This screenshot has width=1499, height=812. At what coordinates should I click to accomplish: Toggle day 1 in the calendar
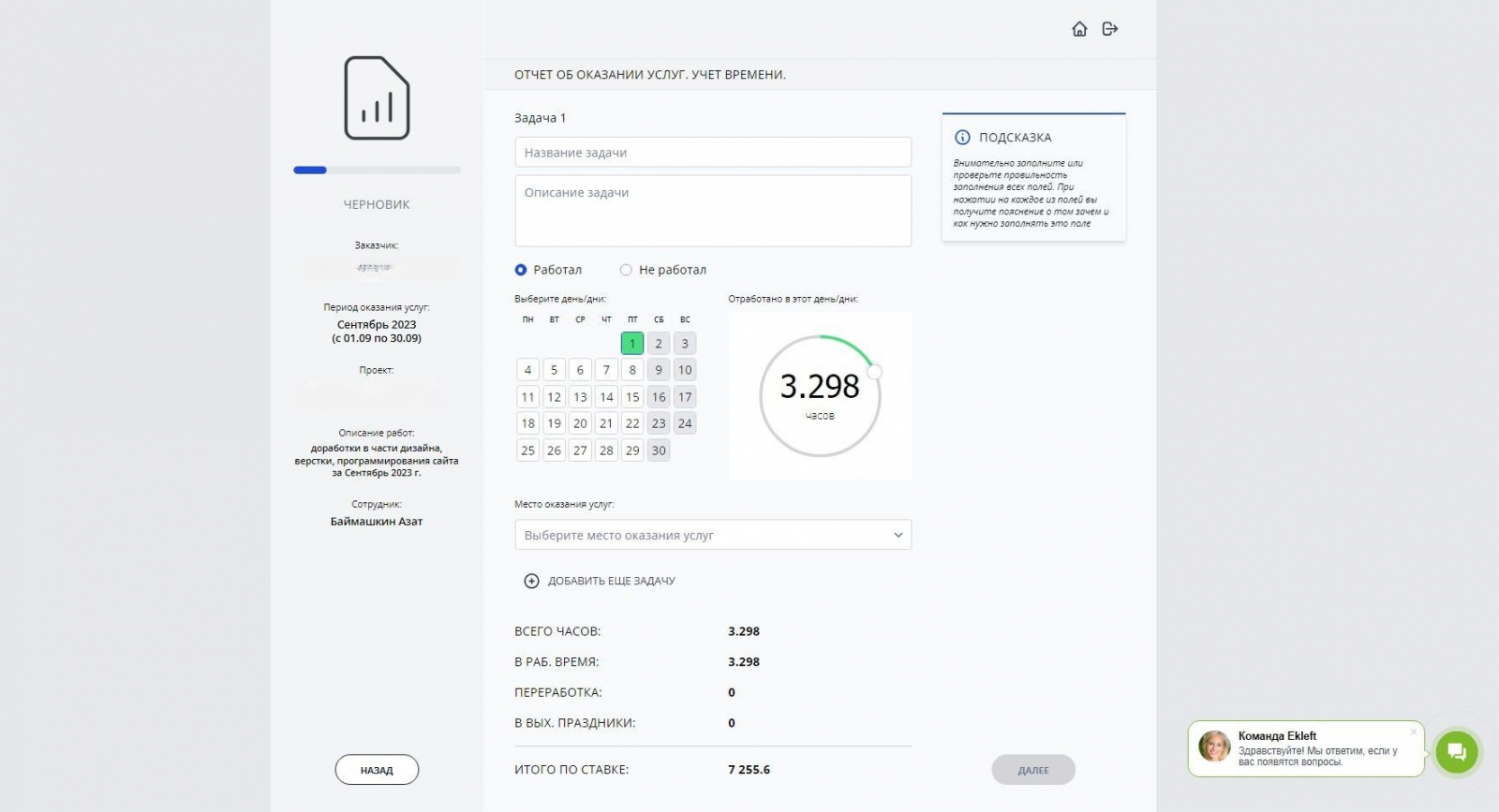click(x=632, y=344)
